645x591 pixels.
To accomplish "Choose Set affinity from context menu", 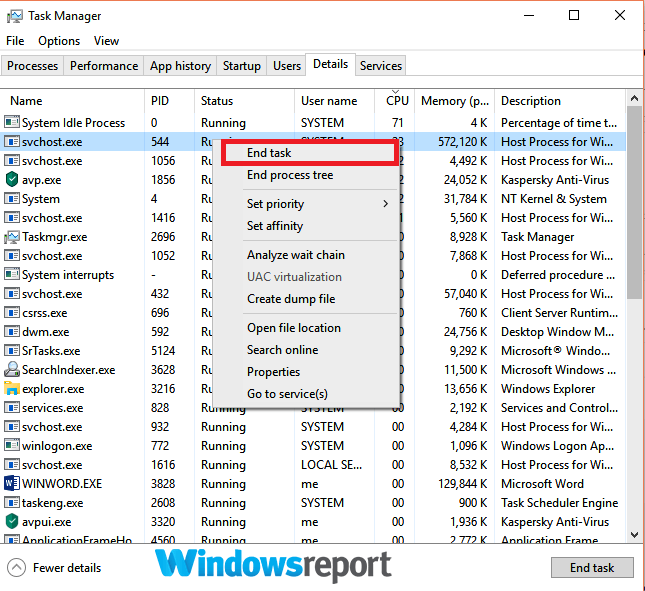I will pyautogui.click(x=275, y=226).
